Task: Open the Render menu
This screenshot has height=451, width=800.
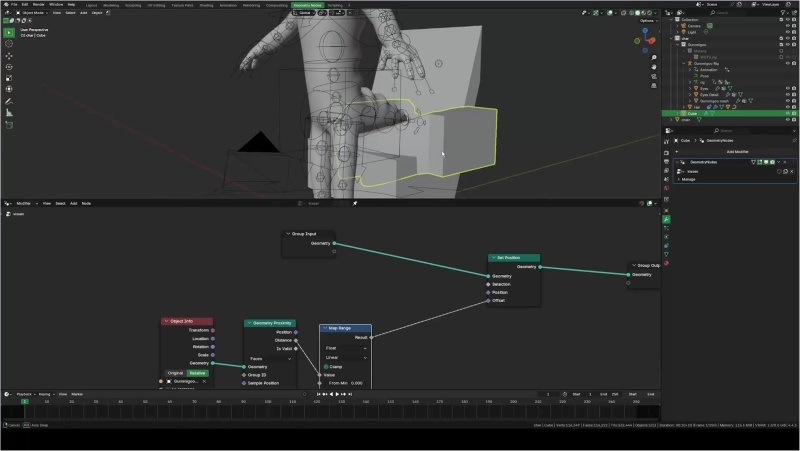Action: tap(38, 4)
